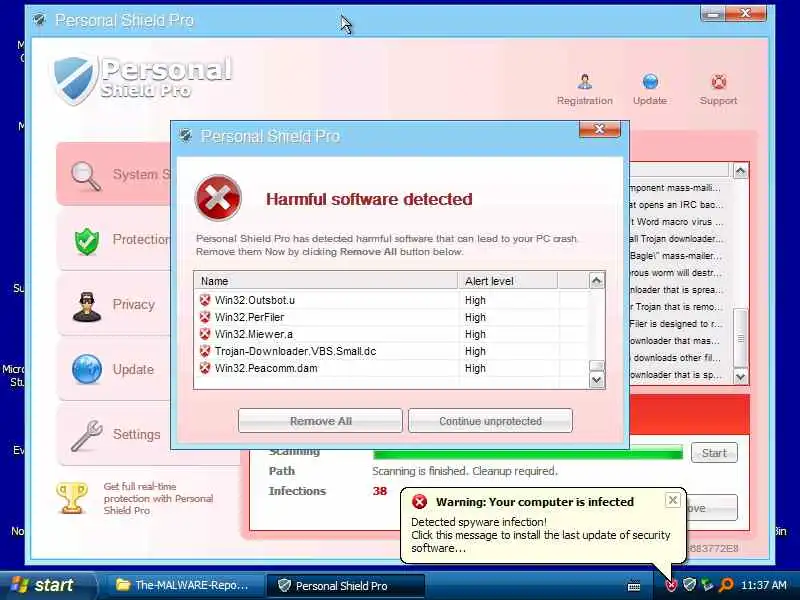800x600 pixels.
Task: Click the balloon message to install update
Action: pyautogui.click(x=540, y=535)
